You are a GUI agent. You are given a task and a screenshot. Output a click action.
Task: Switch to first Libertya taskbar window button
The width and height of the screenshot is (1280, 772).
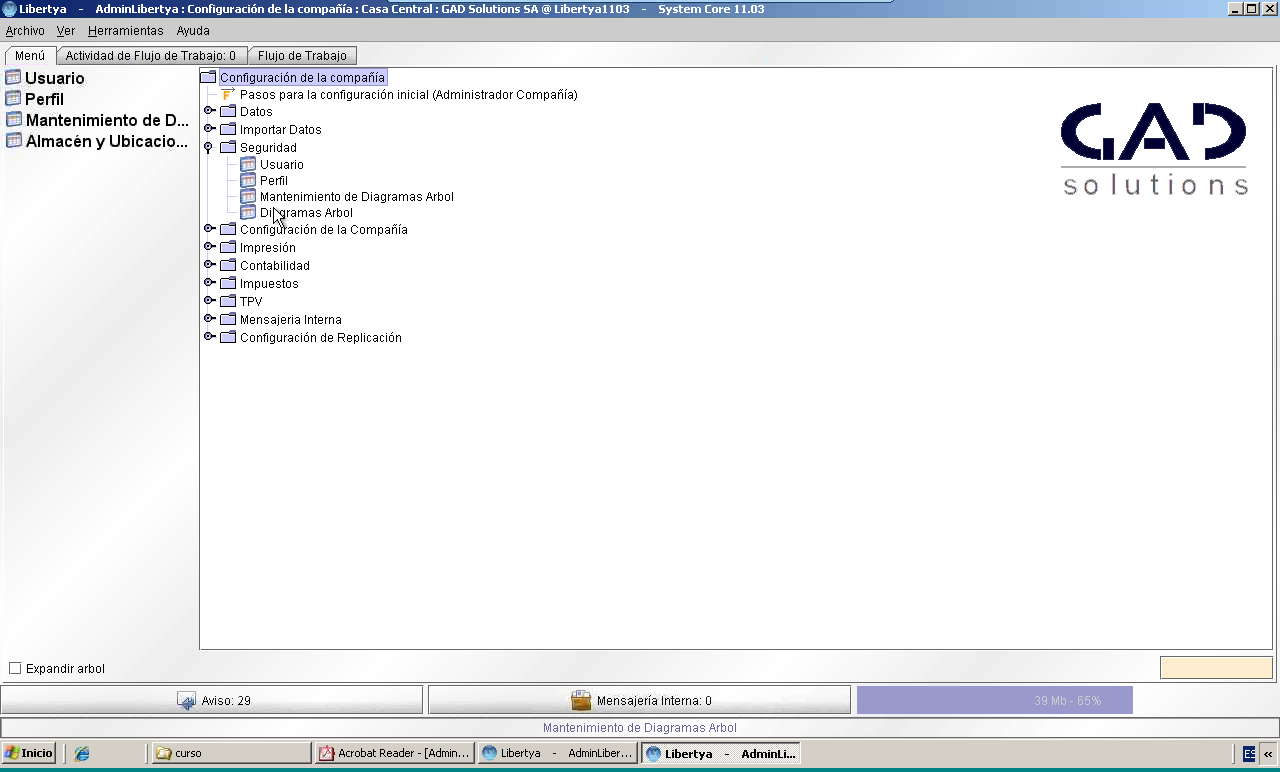557,753
